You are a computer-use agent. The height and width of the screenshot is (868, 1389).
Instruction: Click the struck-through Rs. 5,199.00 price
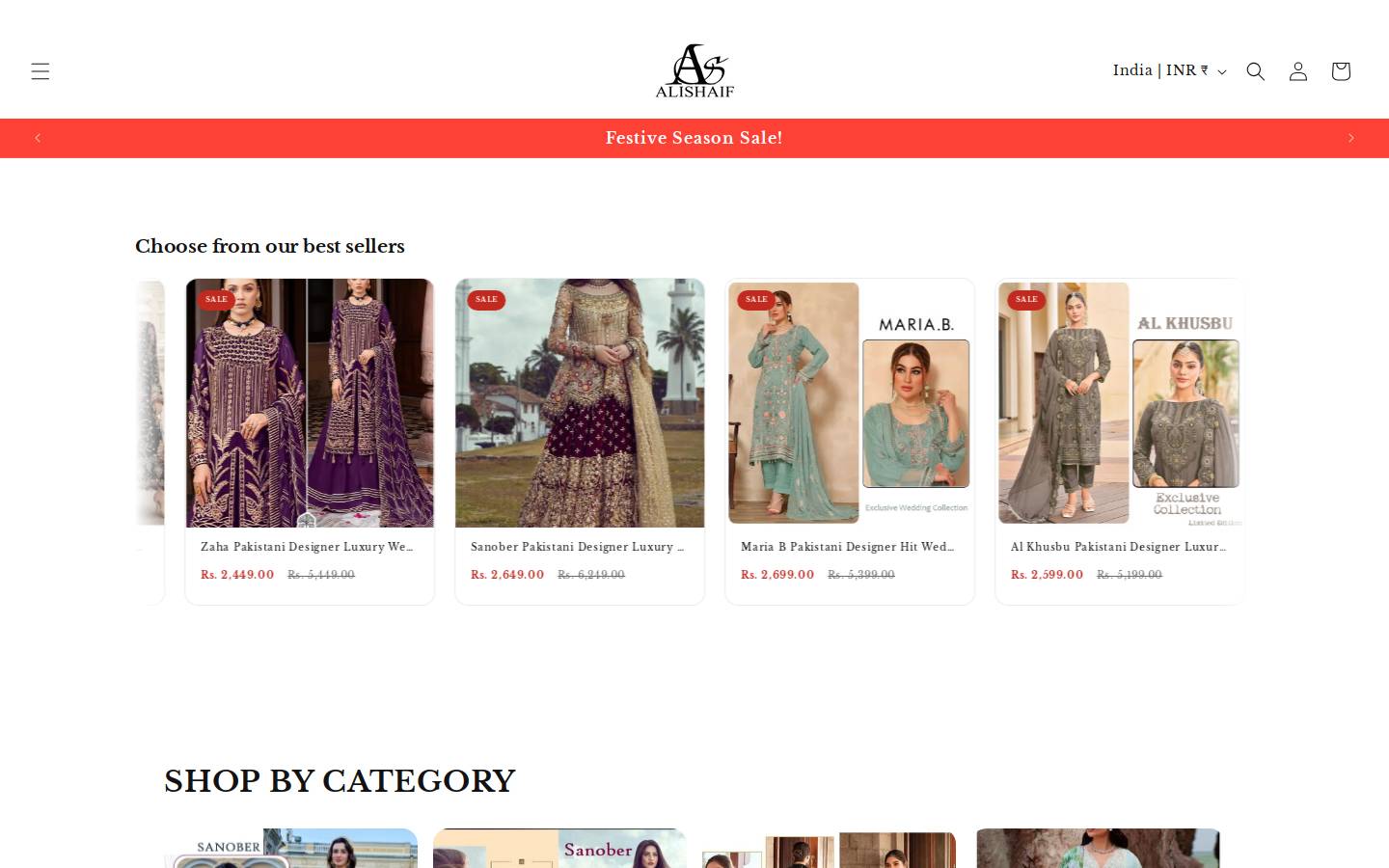point(1130,575)
